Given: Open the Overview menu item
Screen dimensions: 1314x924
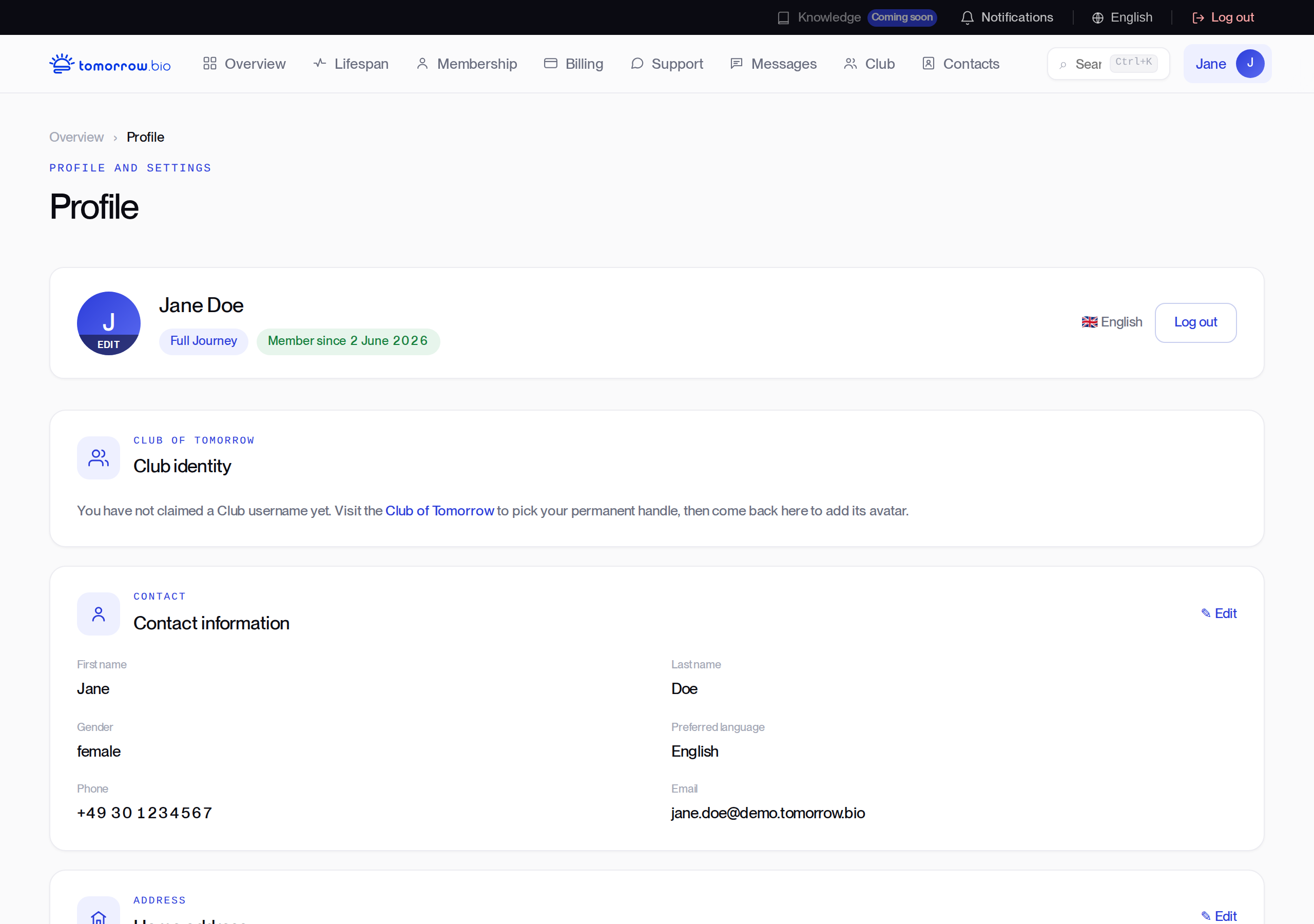Looking at the screenshot, I should [244, 64].
